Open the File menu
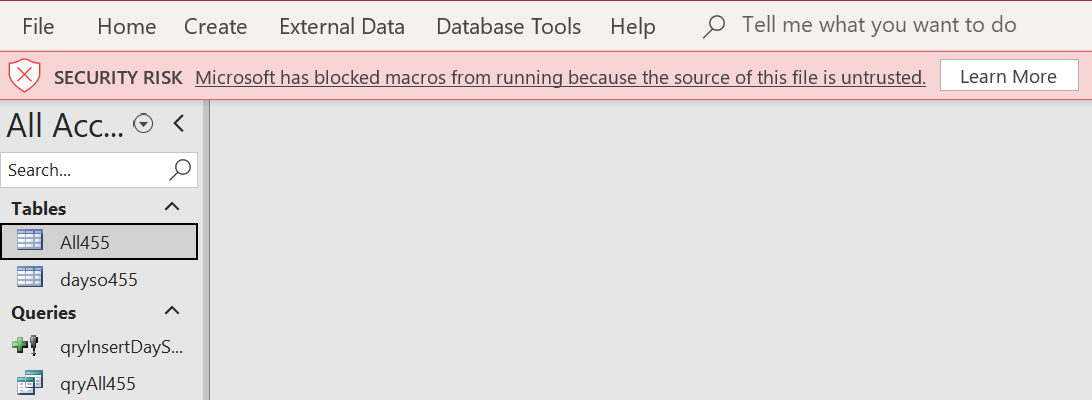 click(38, 26)
